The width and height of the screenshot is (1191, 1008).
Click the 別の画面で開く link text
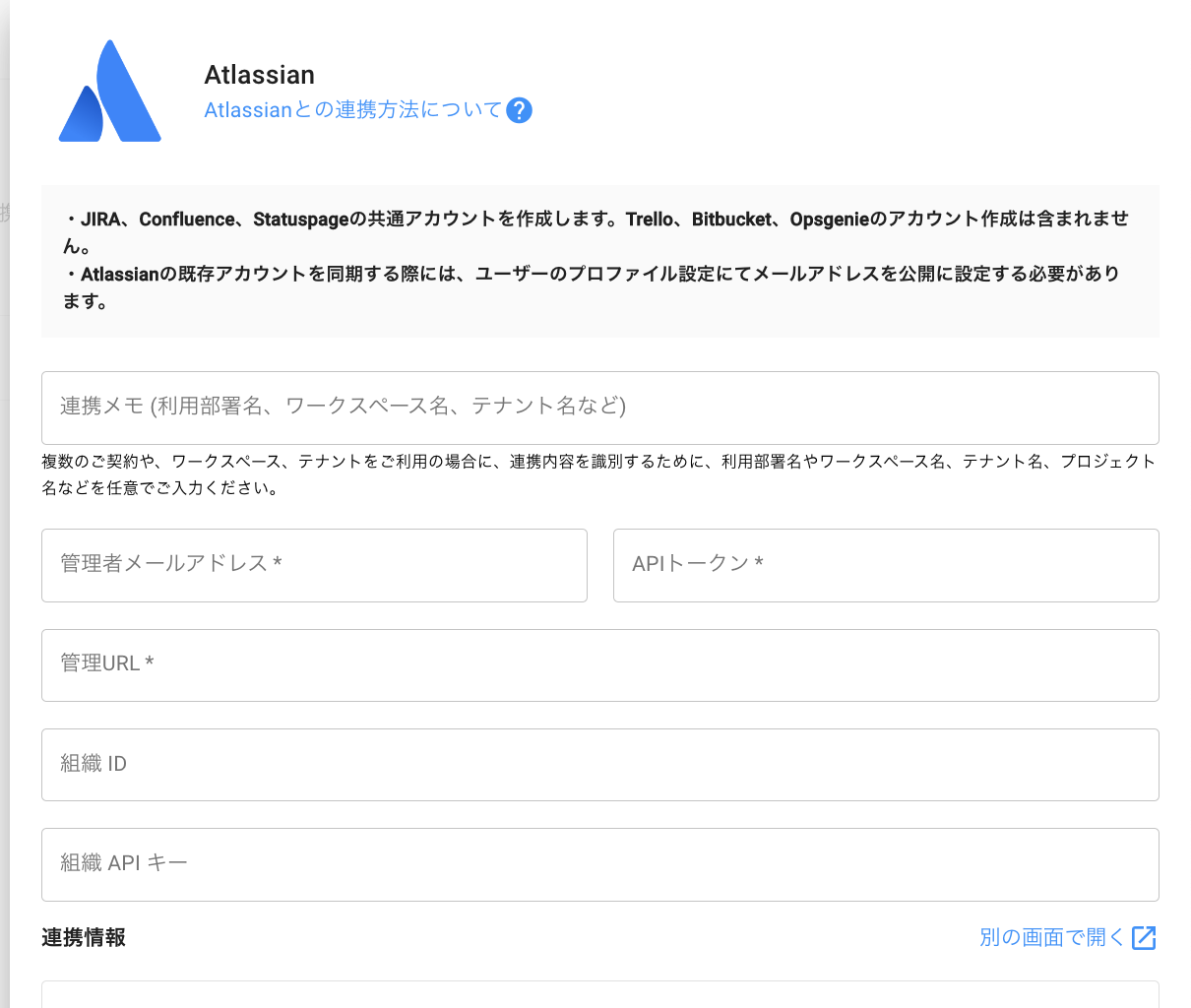[x=1051, y=938]
